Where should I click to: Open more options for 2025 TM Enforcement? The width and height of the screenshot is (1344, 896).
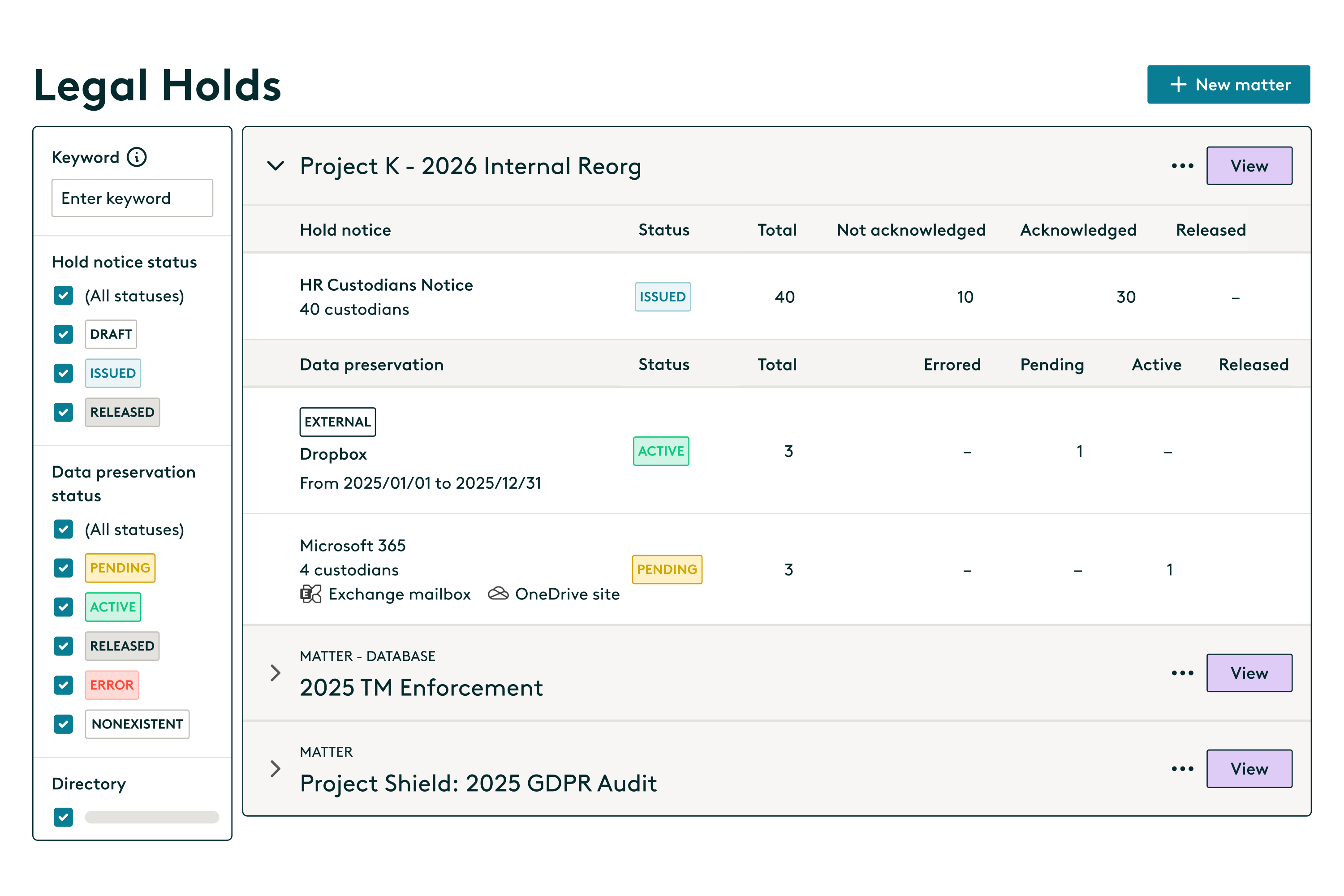coord(1182,672)
